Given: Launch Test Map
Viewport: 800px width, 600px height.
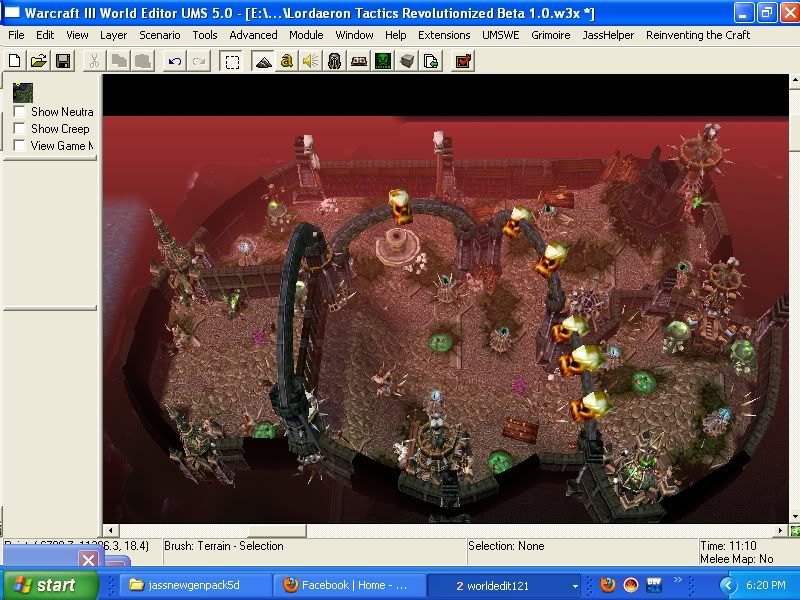Looking at the screenshot, I should coord(463,61).
